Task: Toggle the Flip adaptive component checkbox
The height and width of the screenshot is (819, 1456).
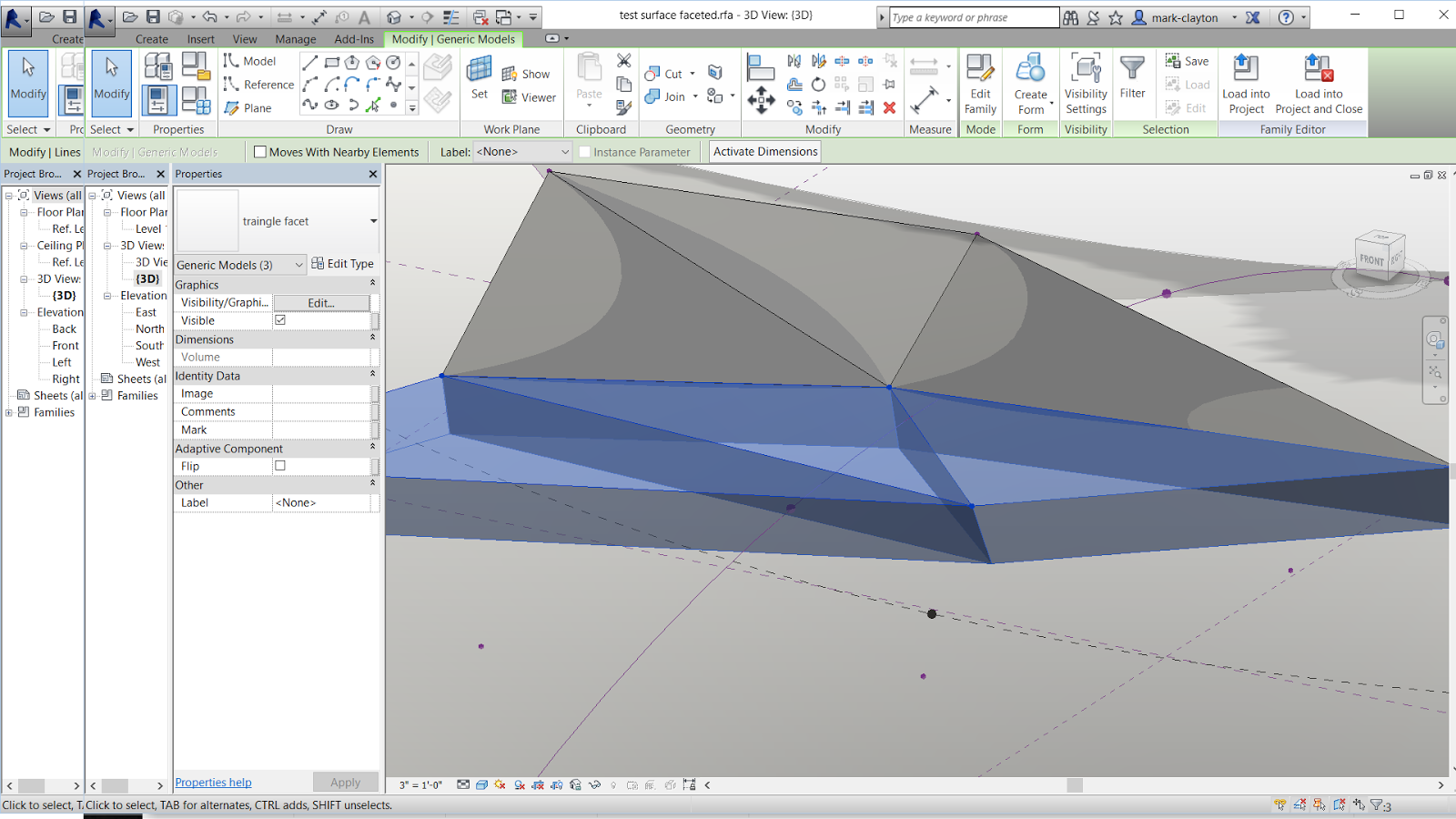Action: [280, 465]
